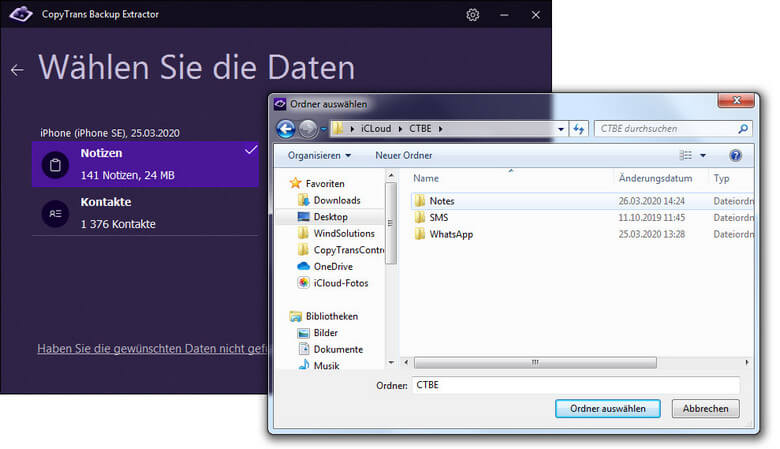Screen dimensions: 780x449
Task: Open Downloads in the Favoriten list
Action: 337,200
